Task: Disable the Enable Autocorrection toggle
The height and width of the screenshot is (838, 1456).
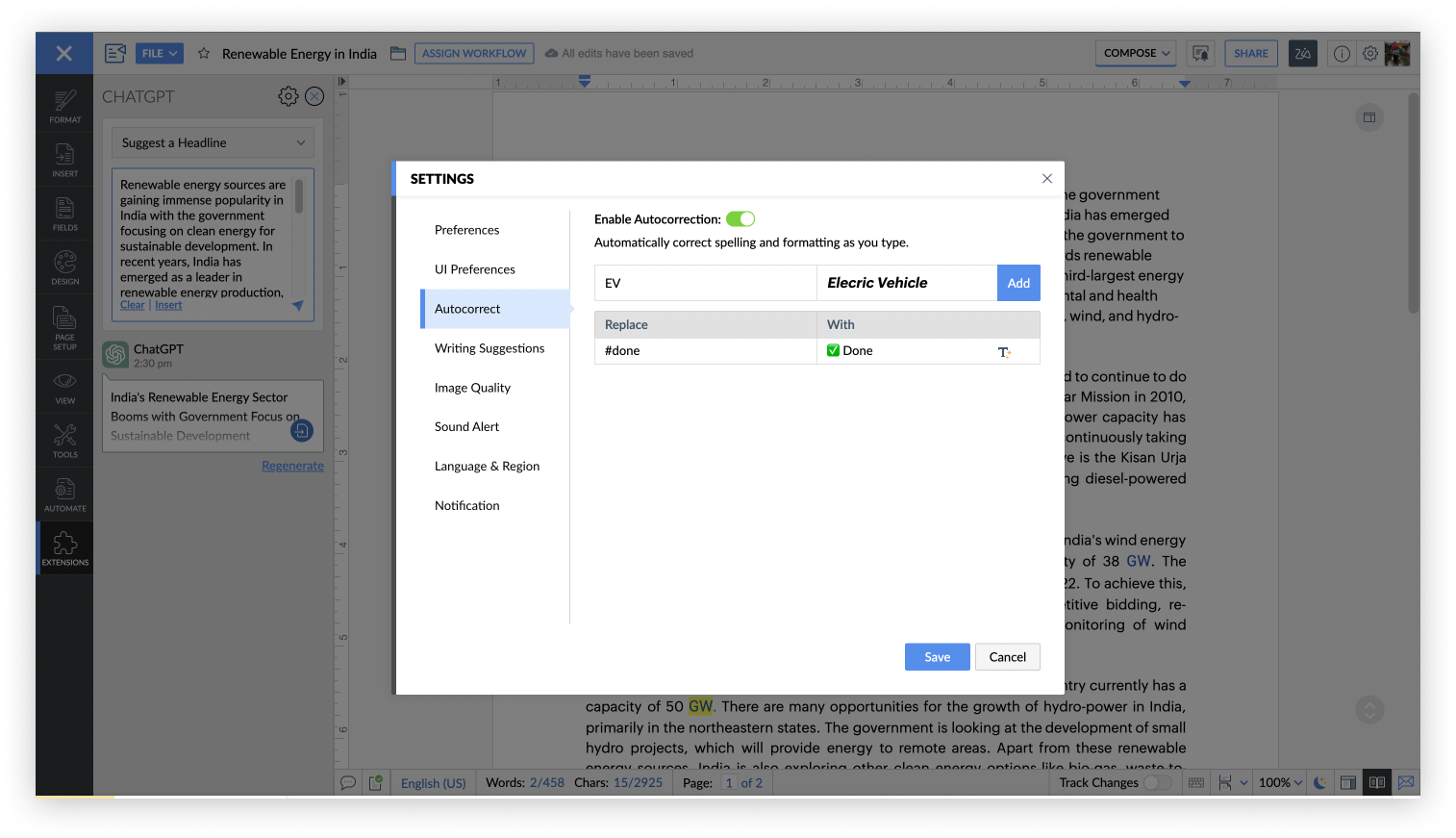Action: 741,218
